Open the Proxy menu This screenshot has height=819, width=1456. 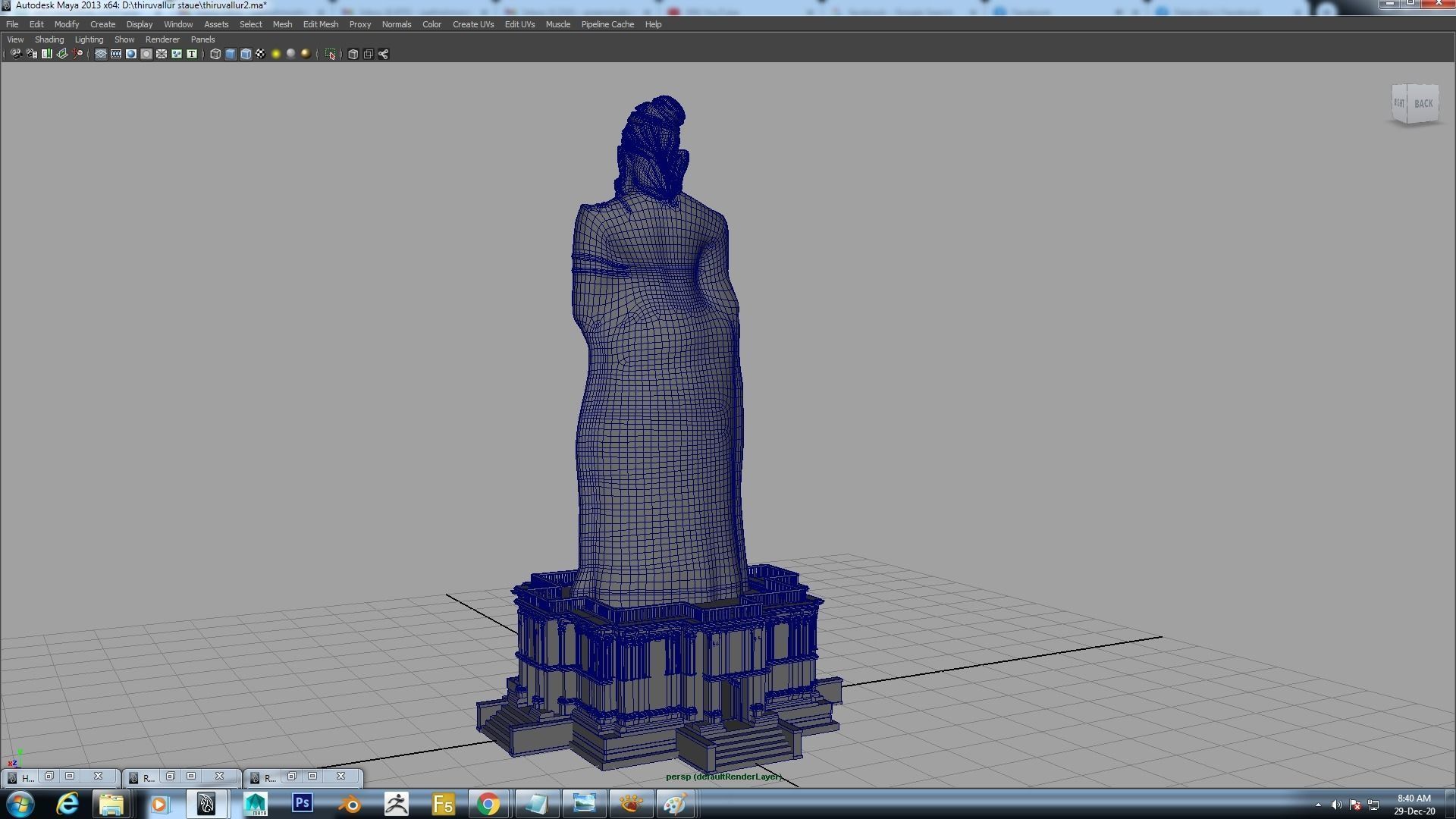pyautogui.click(x=360, y=24)
